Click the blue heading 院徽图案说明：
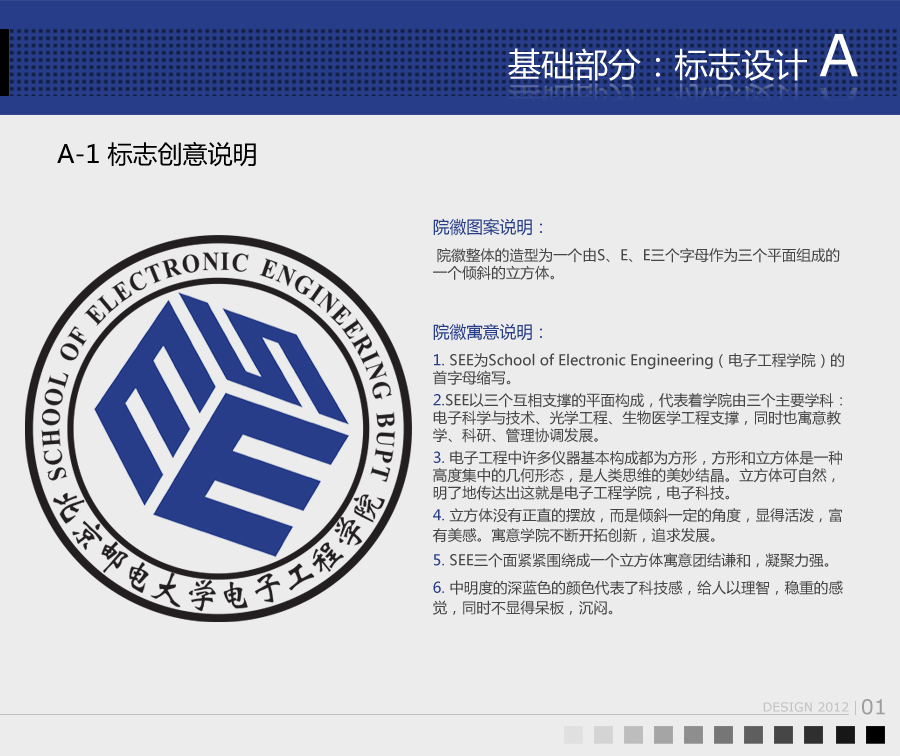Viewport: 900px width, 756px height. 488,227
